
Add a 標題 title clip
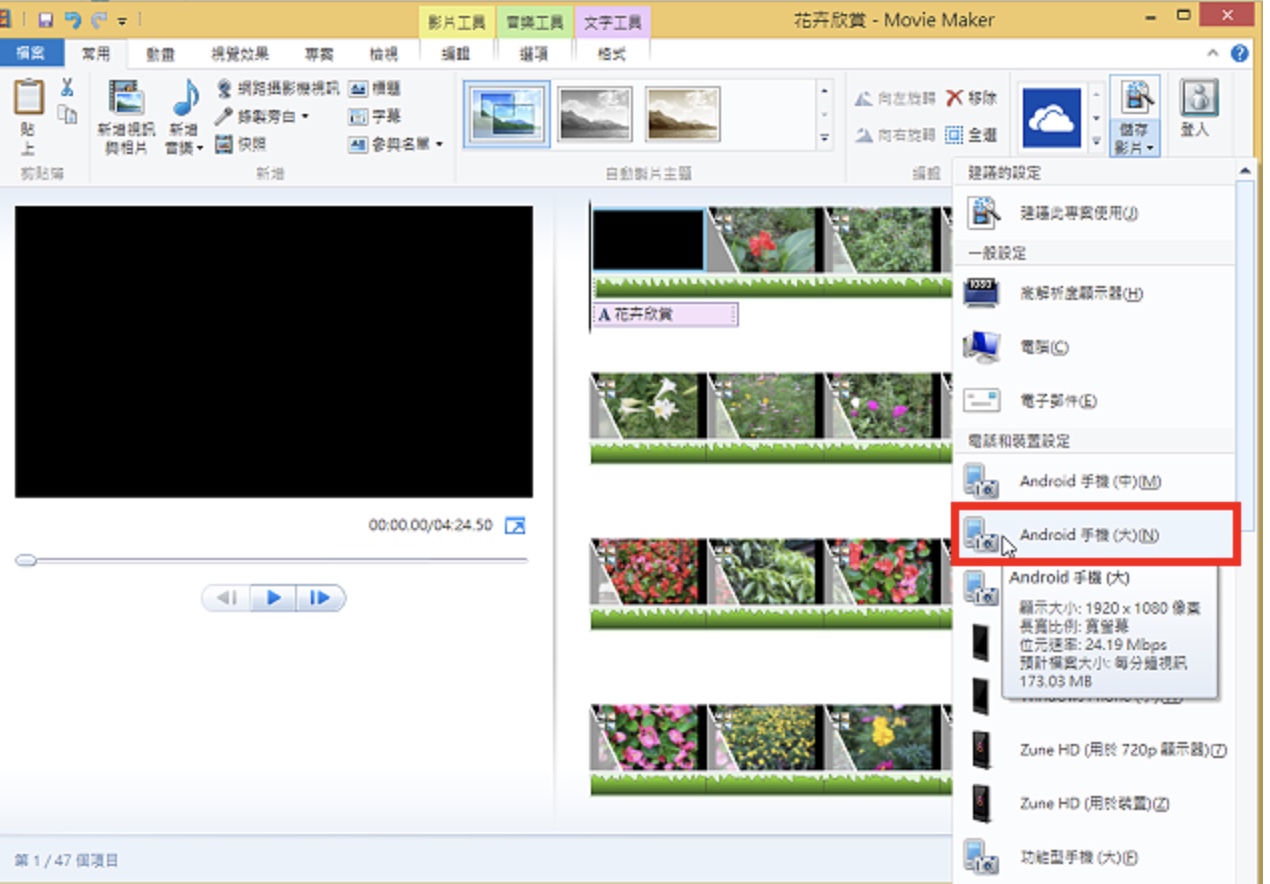(x=375, y=88)
